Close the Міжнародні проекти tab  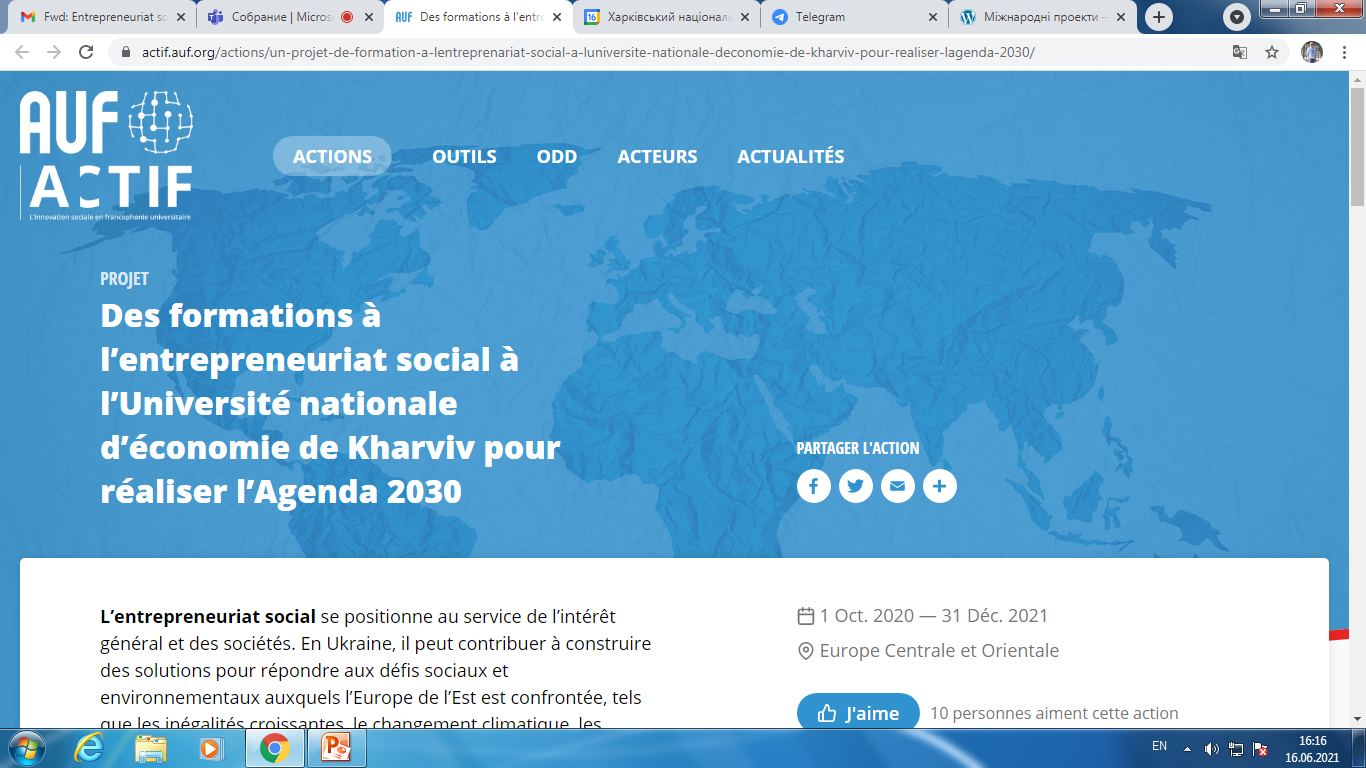[1121, 17]
